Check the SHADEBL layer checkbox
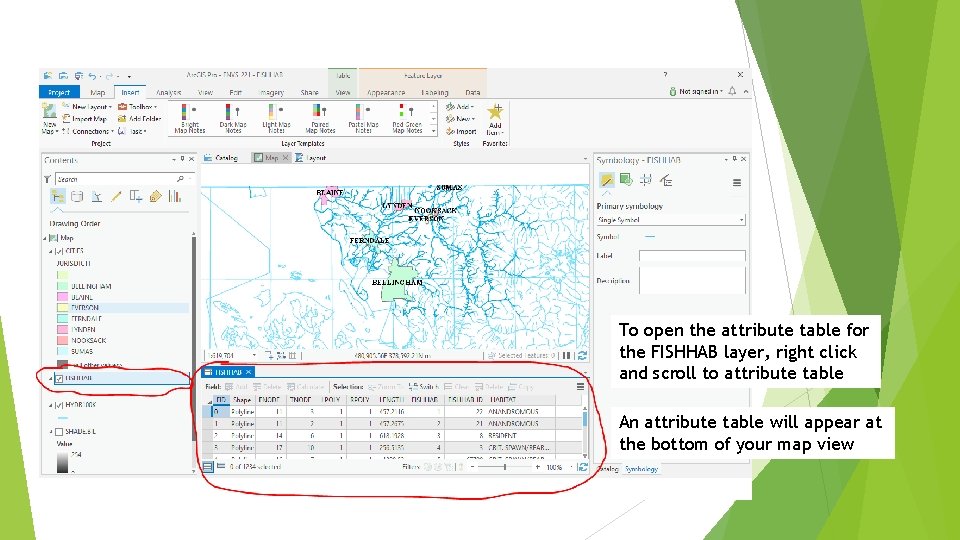960x540 pixels. pyautogui.click(x=59, y=432)
